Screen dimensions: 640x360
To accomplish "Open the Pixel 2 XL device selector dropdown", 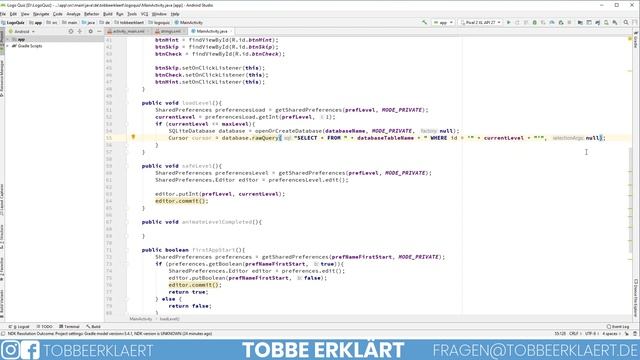I will pyautogui.click(x=480, y=22).
